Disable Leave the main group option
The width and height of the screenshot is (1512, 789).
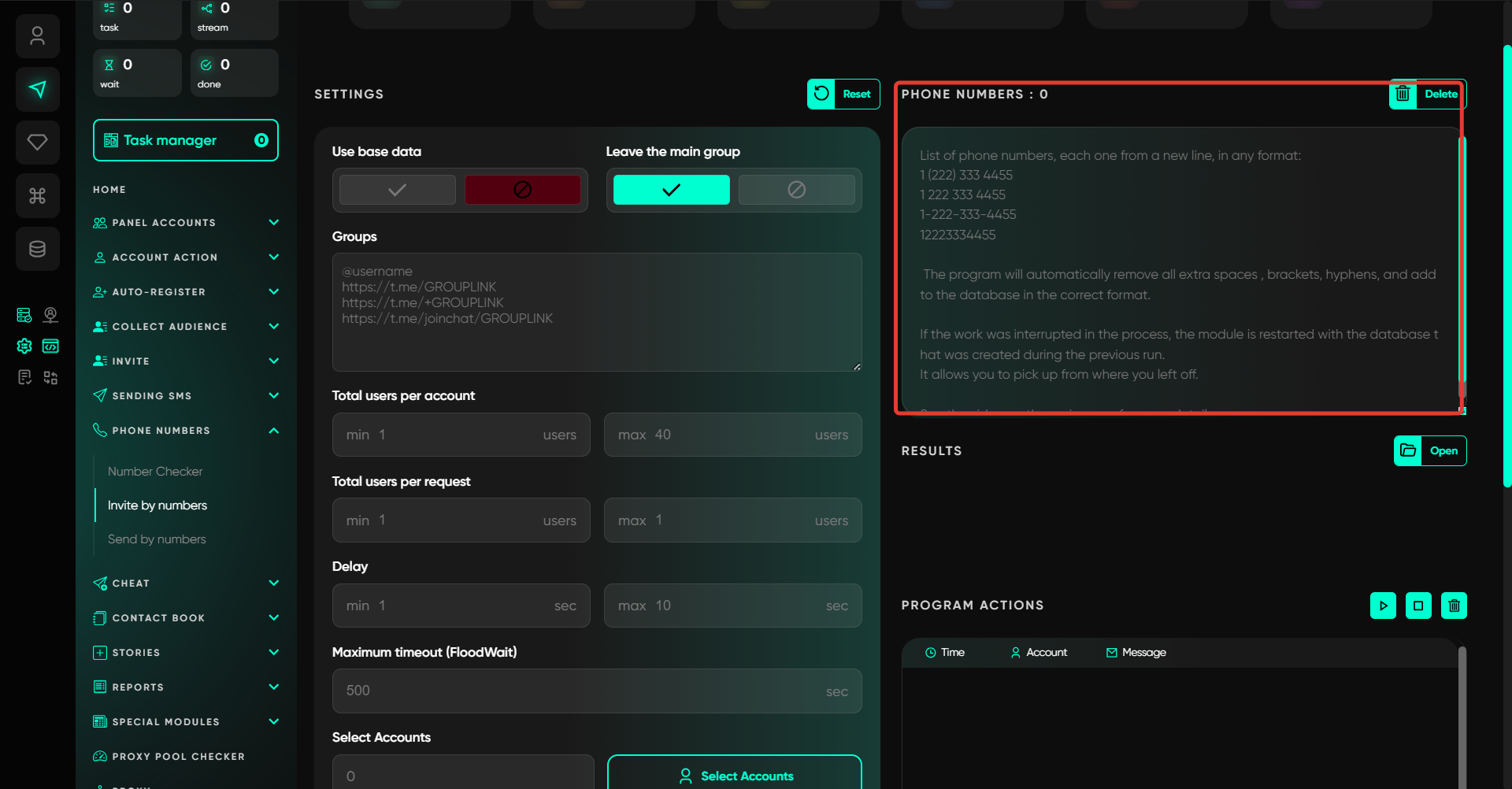pyautogui.click(x=796, y=190)
